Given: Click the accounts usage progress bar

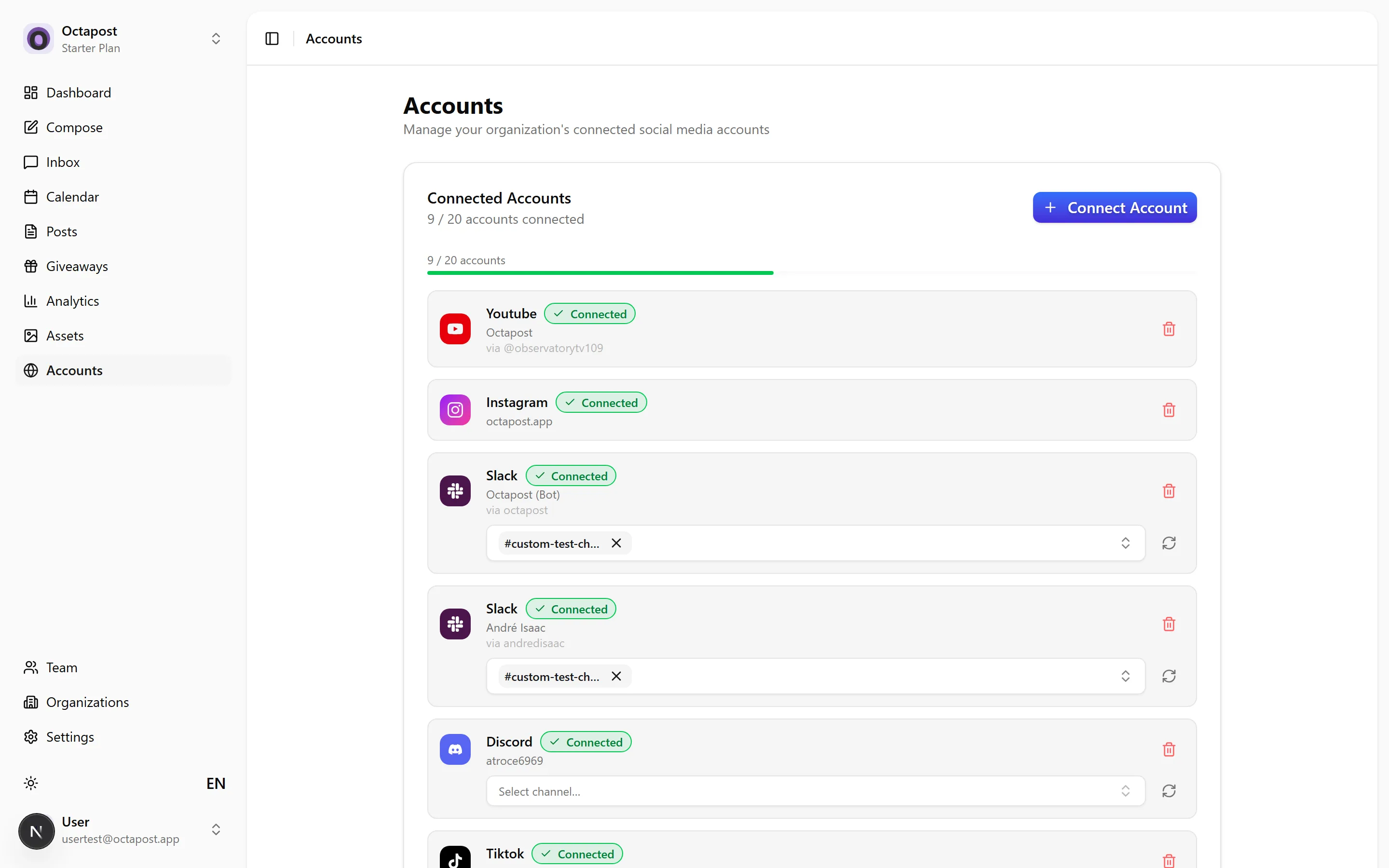Looking at the screenshot, I should (812, 272).
